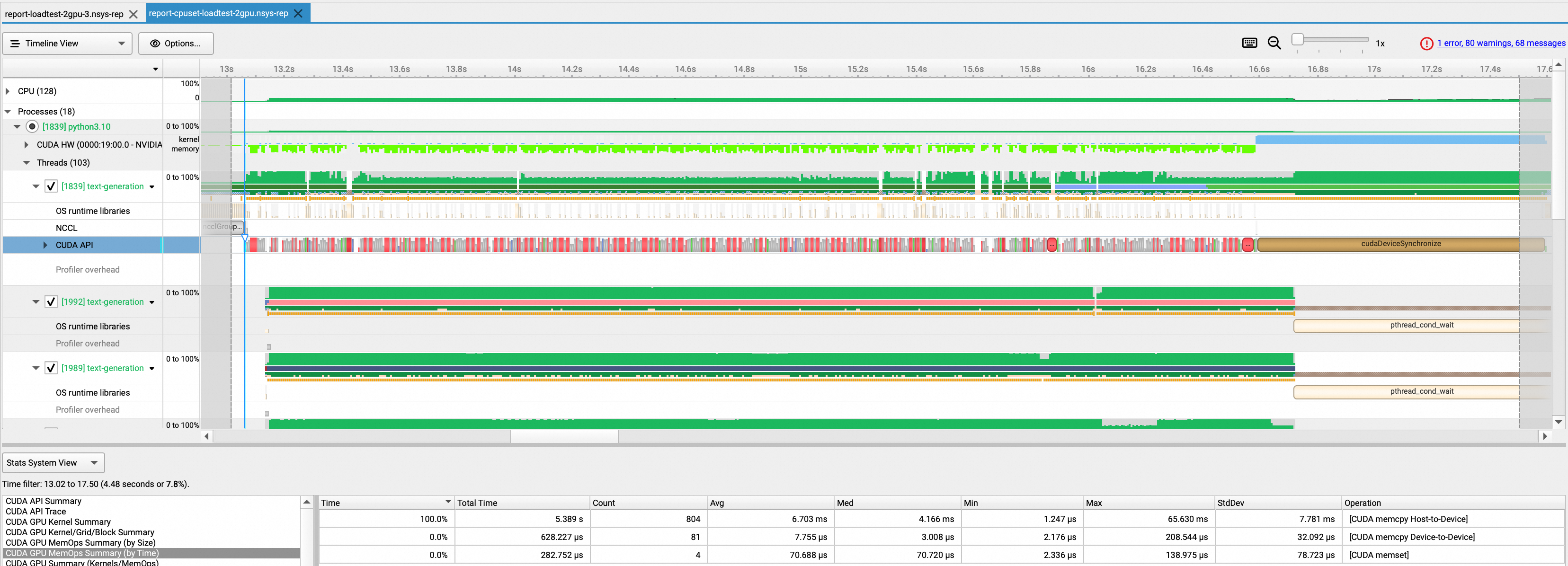Click the eye icon on Options button
Viewport: 1568px width, 566px height.
coord(155,43)
